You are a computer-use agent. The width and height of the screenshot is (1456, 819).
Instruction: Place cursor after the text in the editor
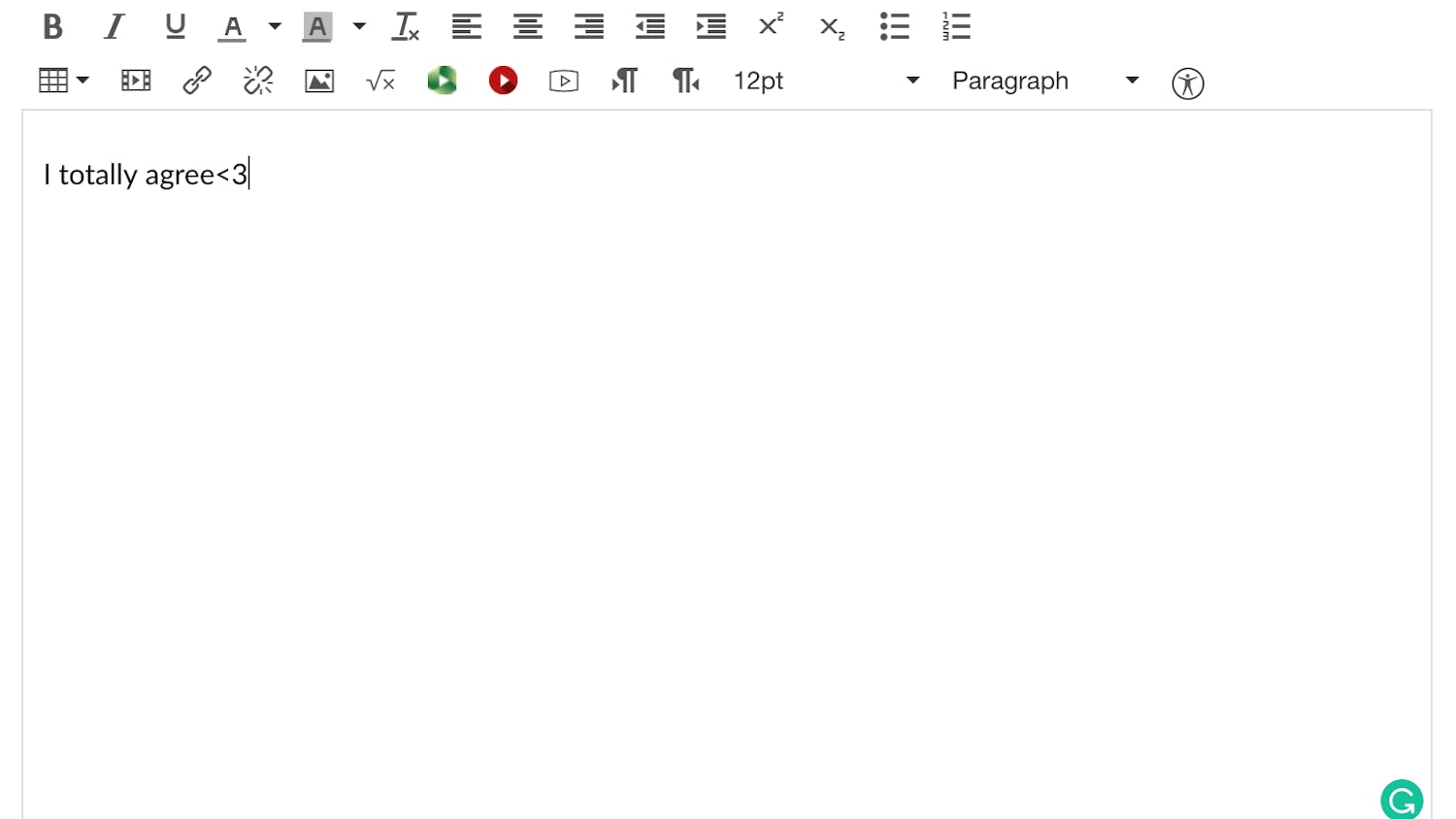tap(248, 175)
